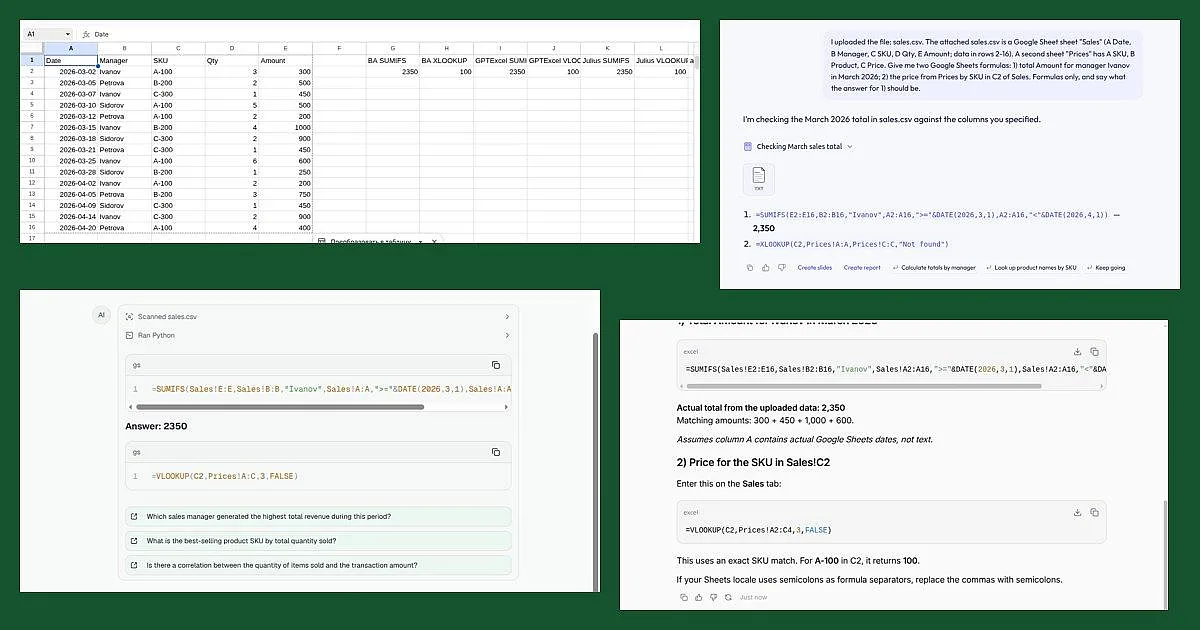Click the BA SUMIFS header cell
The image size is (1200, 630).
point(393,61)
